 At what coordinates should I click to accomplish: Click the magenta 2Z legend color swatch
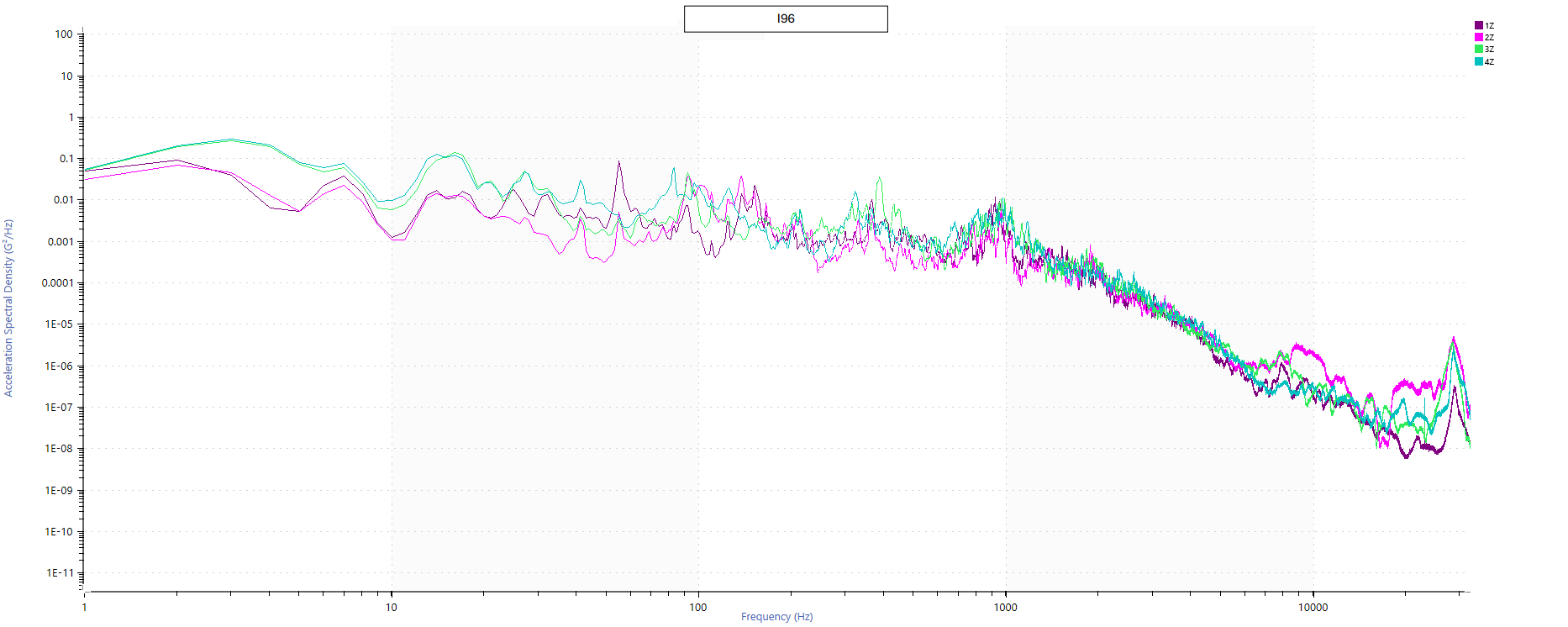1479,38
